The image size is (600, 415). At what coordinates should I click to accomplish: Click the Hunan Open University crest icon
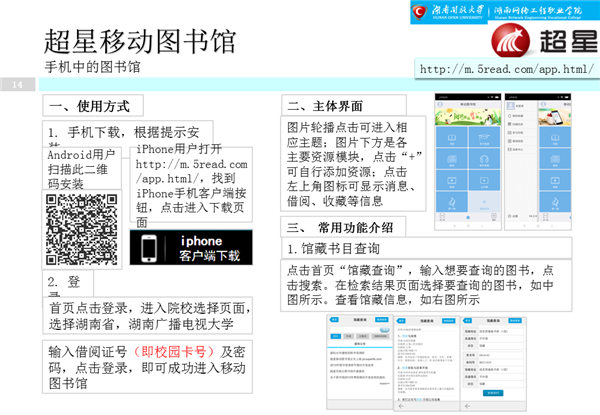tap(419, 12)
